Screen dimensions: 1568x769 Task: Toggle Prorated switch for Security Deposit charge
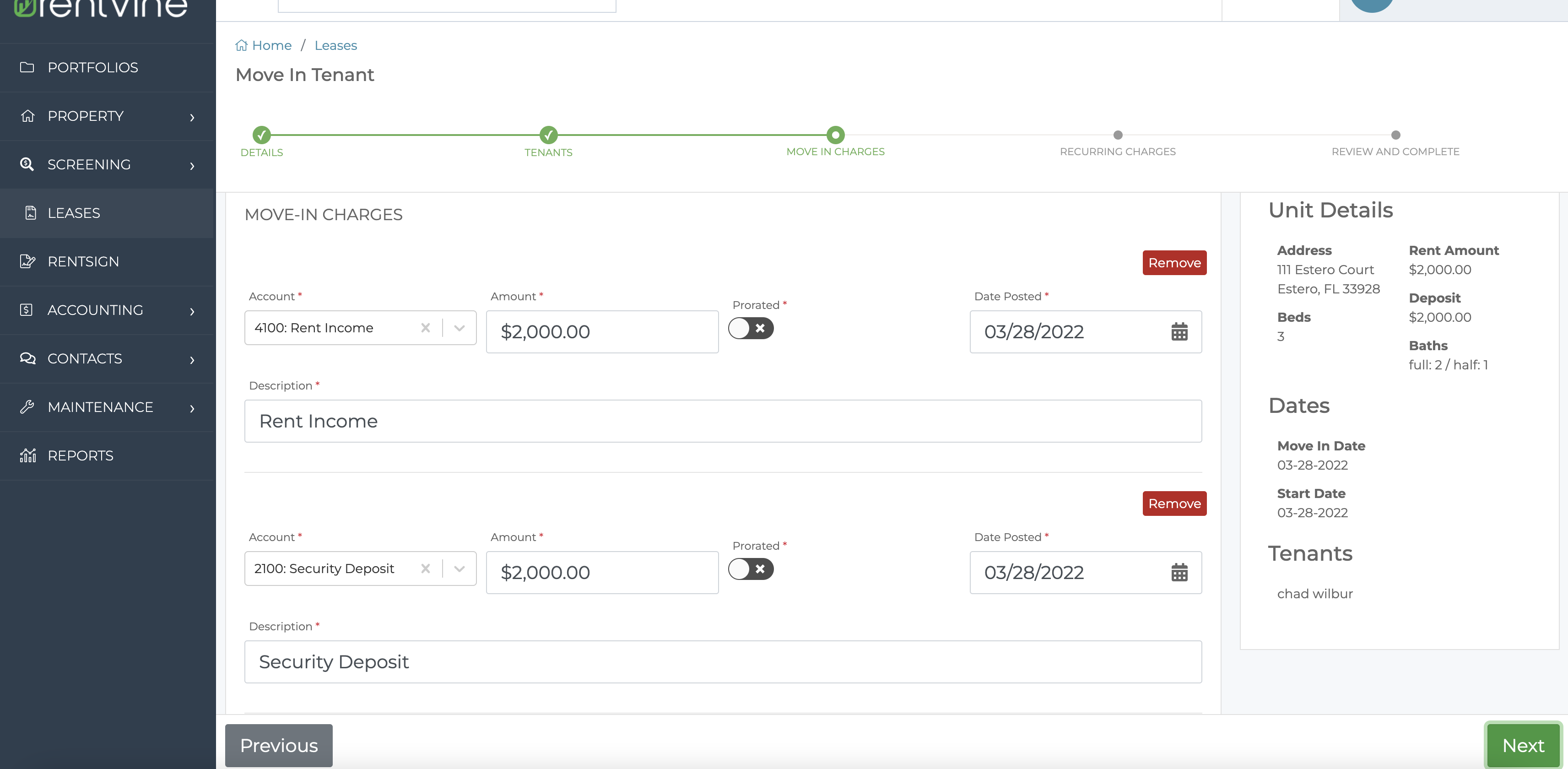click(x=751, y=569)
